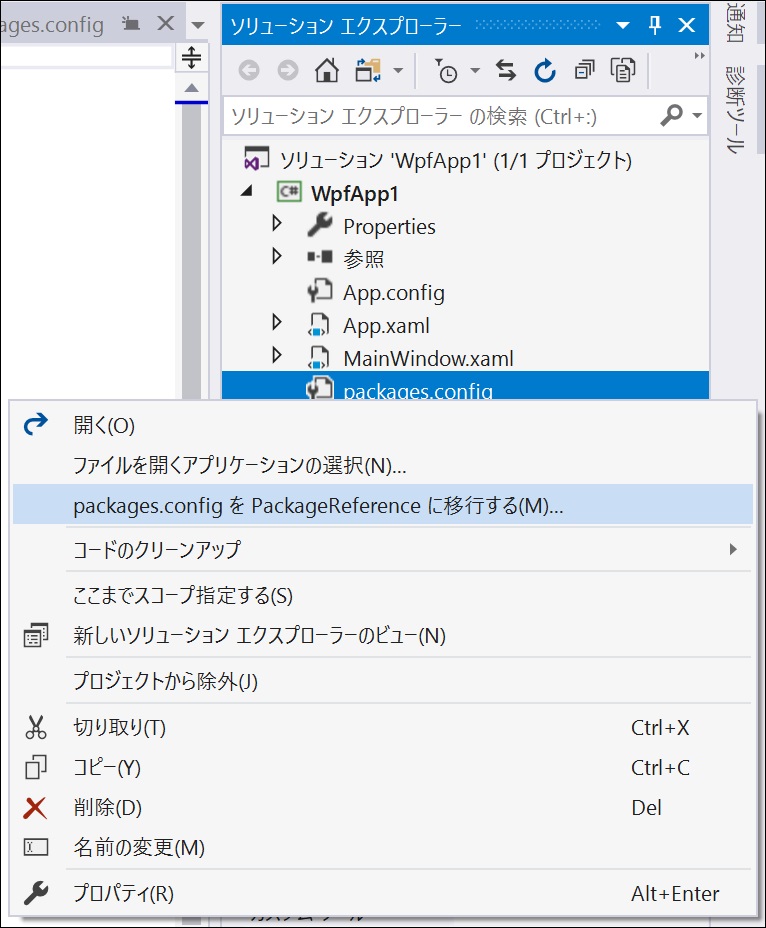Choose packages.config を PackageReference に移行する(M)...

pyautogui.click(x=382, y=505)
